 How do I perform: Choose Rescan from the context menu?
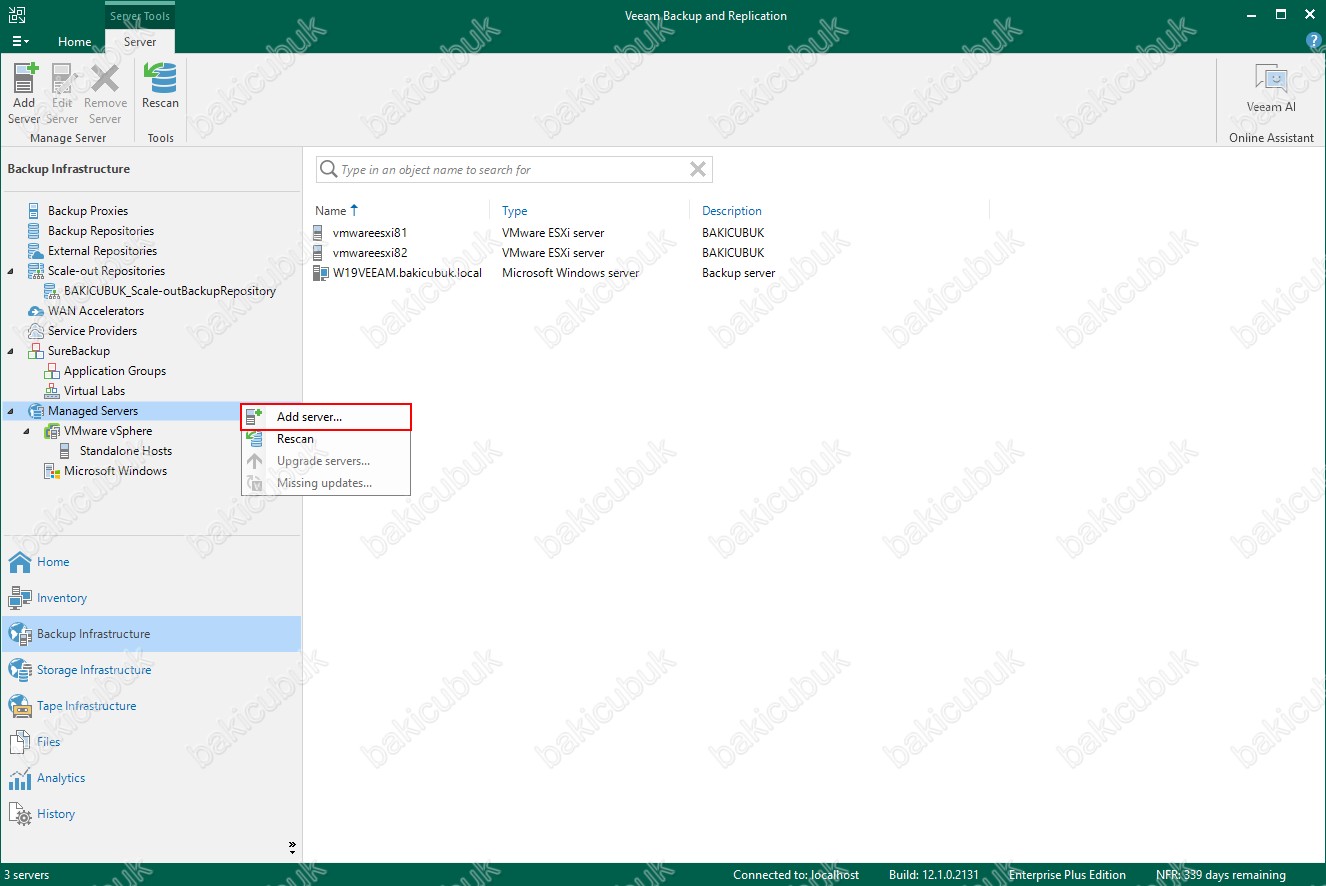pyautogui.click(x=326, y=439)
